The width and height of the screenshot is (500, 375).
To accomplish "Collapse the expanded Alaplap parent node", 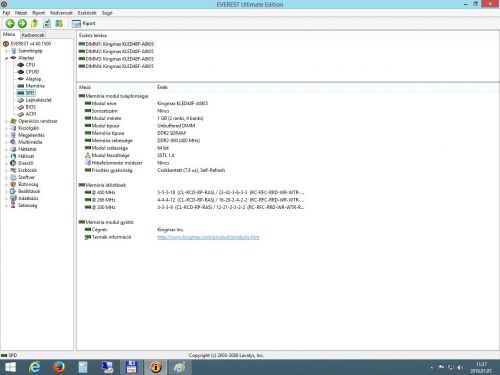I will 7,58.
